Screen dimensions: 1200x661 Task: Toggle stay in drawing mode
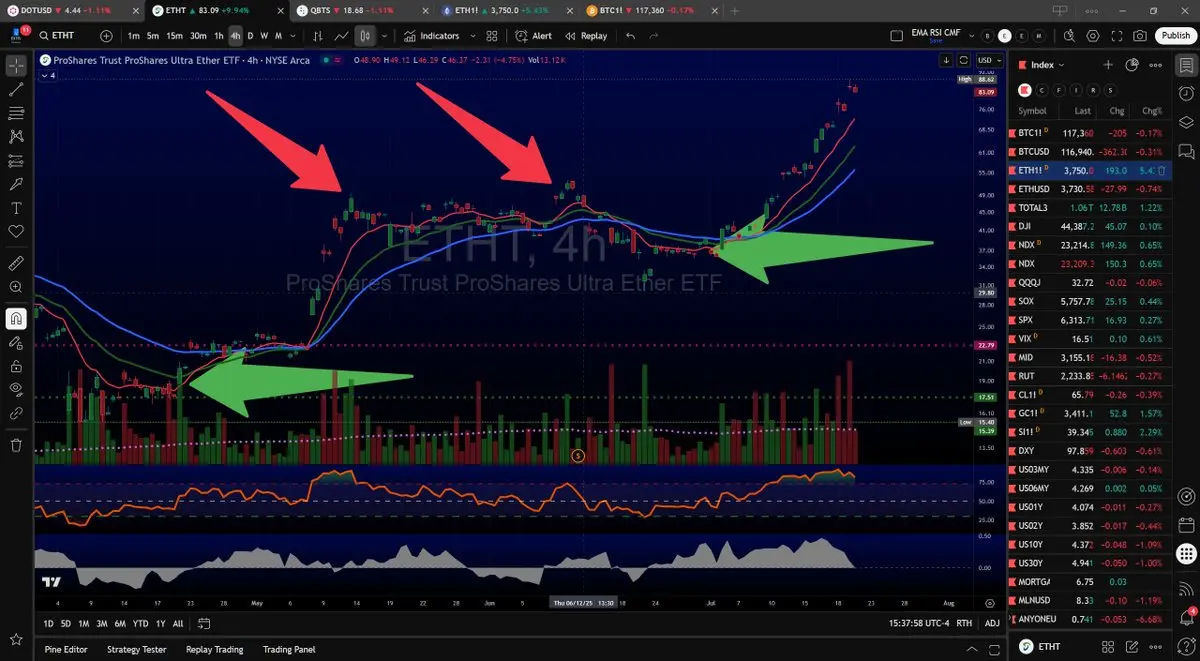tap(16, 342)
